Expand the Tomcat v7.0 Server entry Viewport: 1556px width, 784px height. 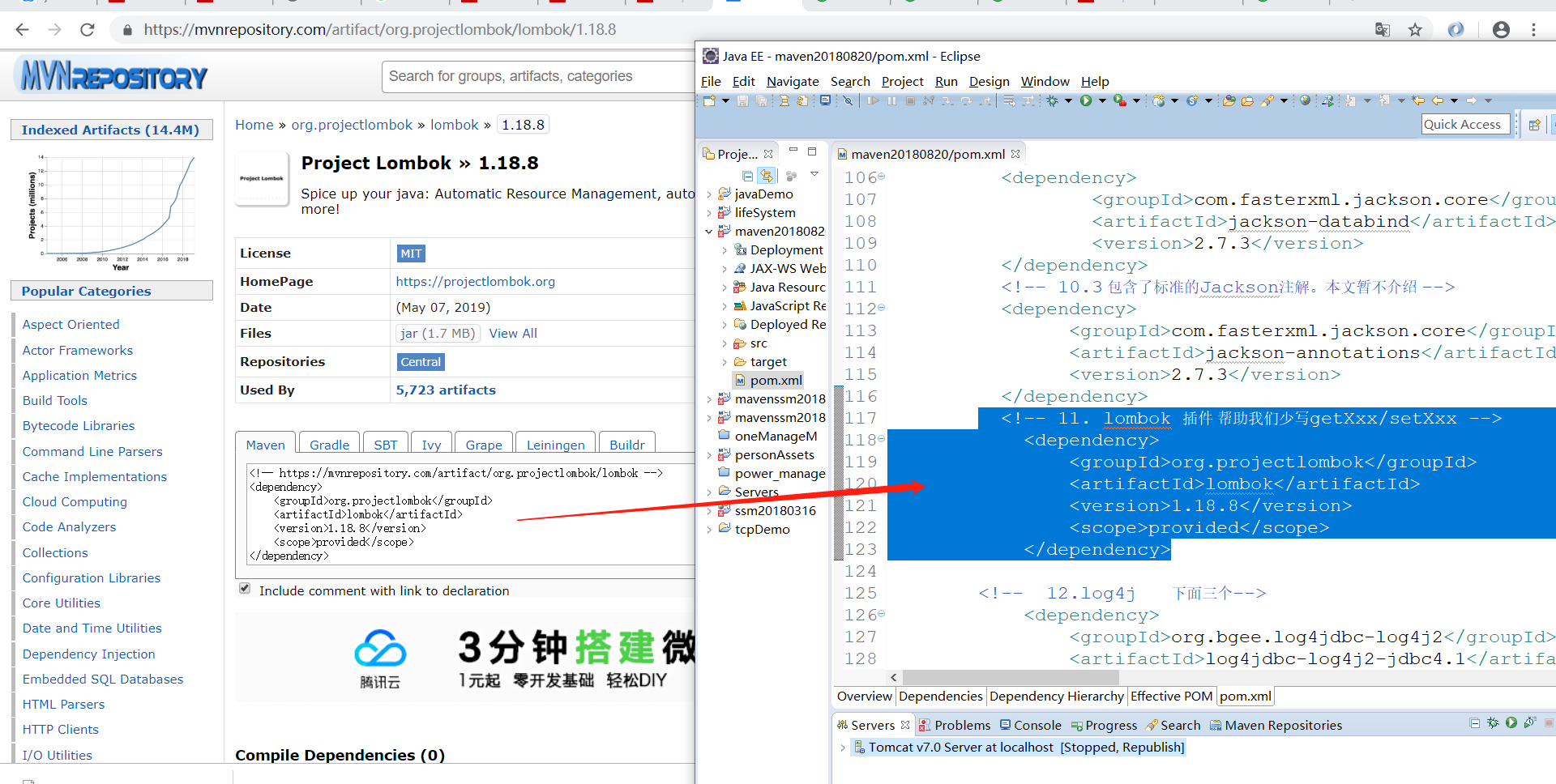click(x=843, y=748)
